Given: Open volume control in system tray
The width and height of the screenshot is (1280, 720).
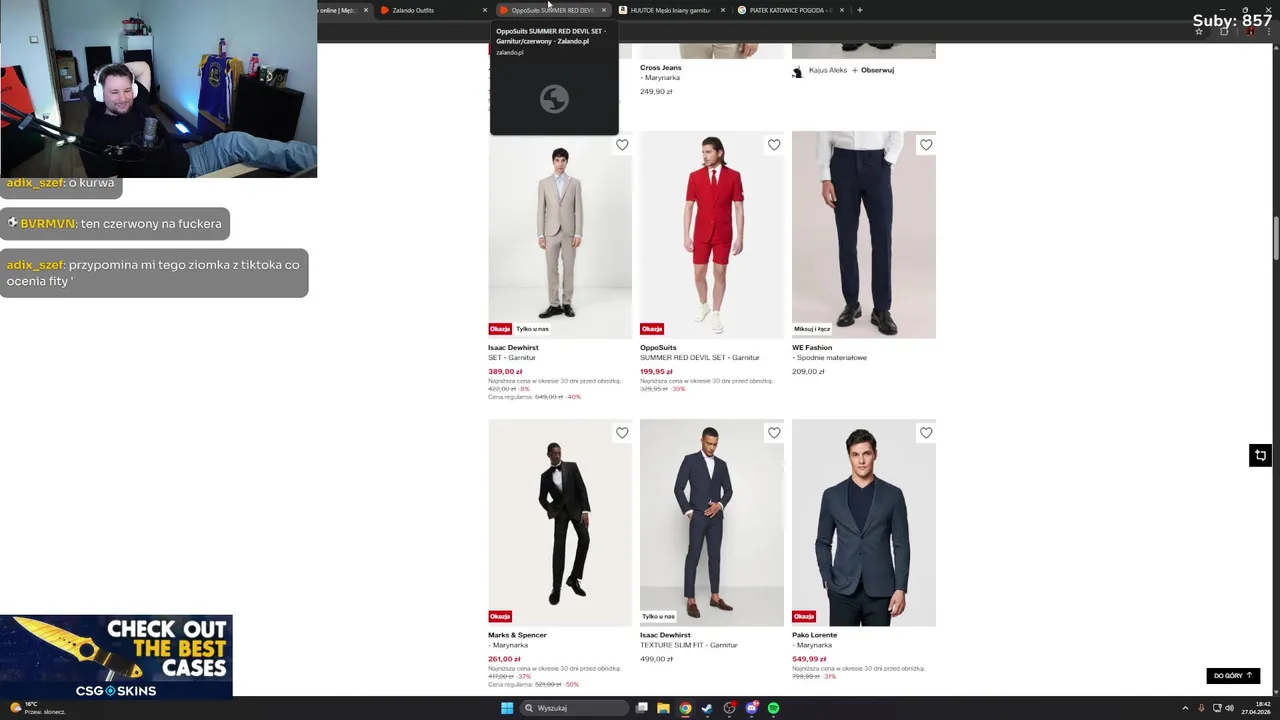Looking at the screenshot, I should 1229,708.
